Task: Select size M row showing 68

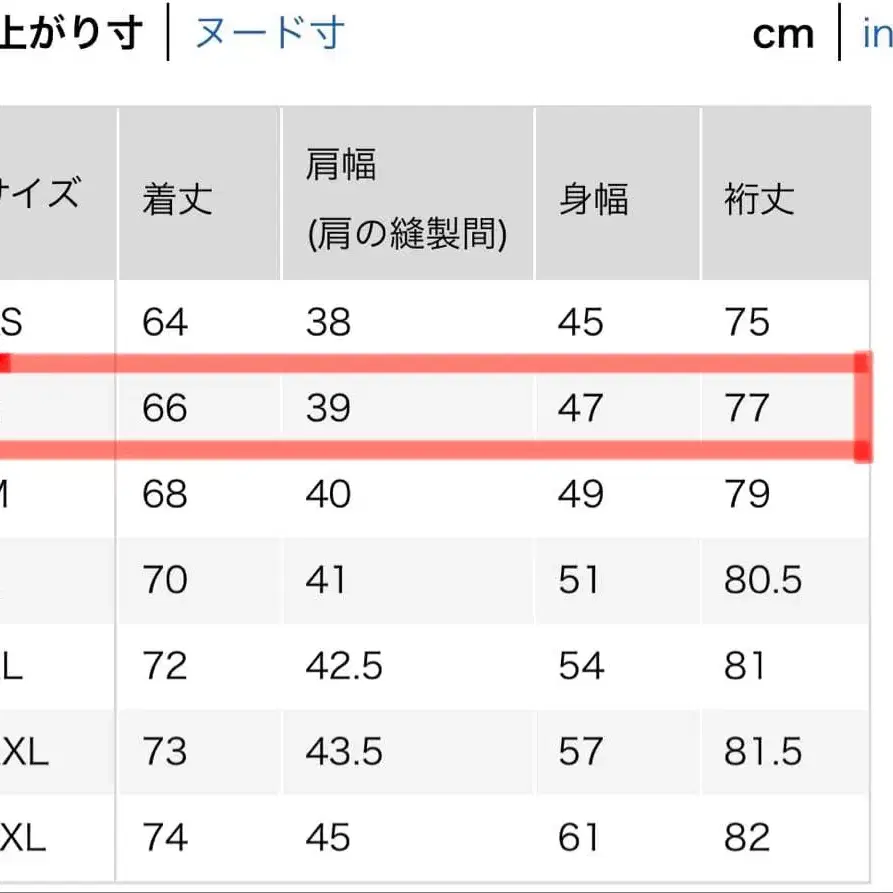Action: [440, 494]
